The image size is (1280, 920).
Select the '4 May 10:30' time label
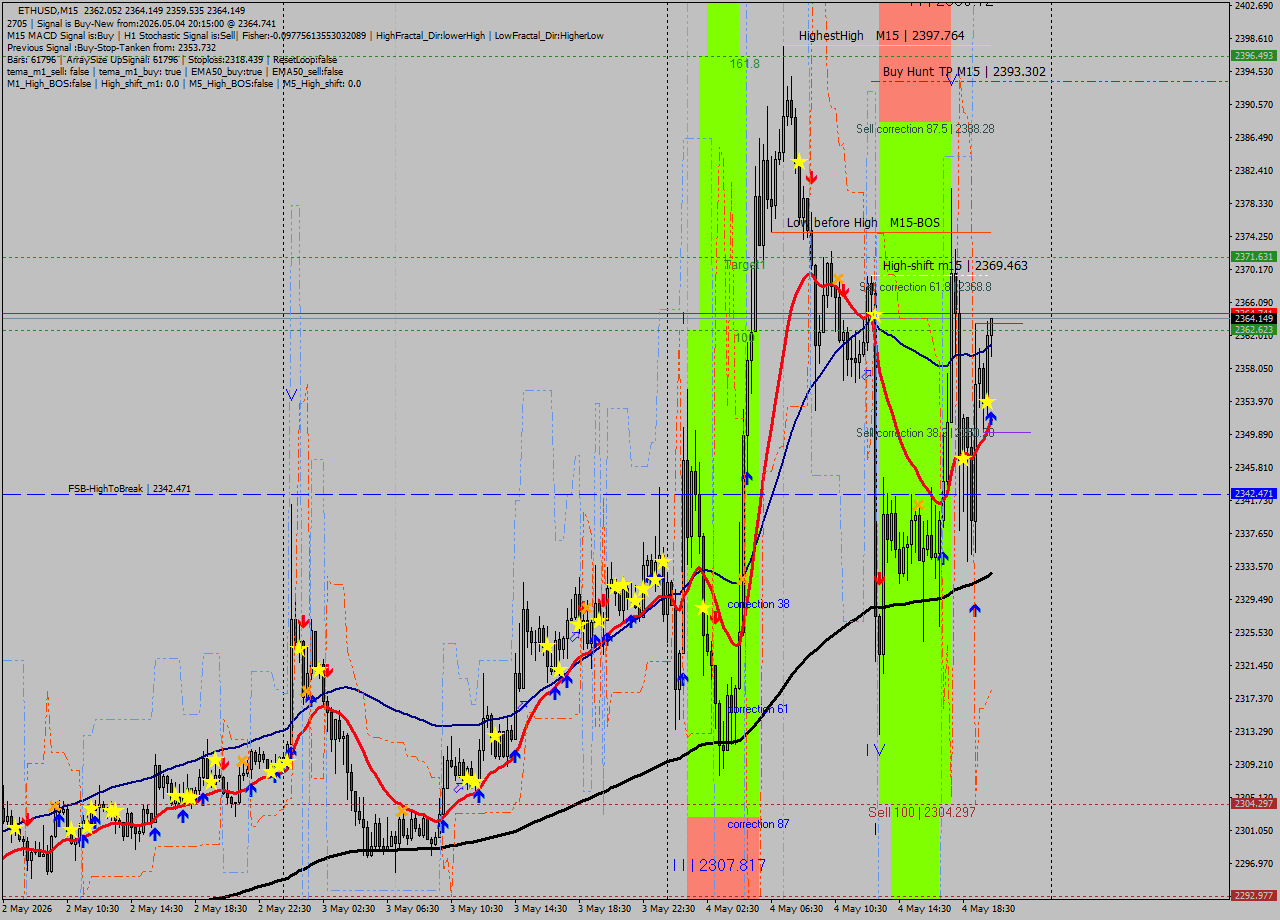[x=861, y=909]
